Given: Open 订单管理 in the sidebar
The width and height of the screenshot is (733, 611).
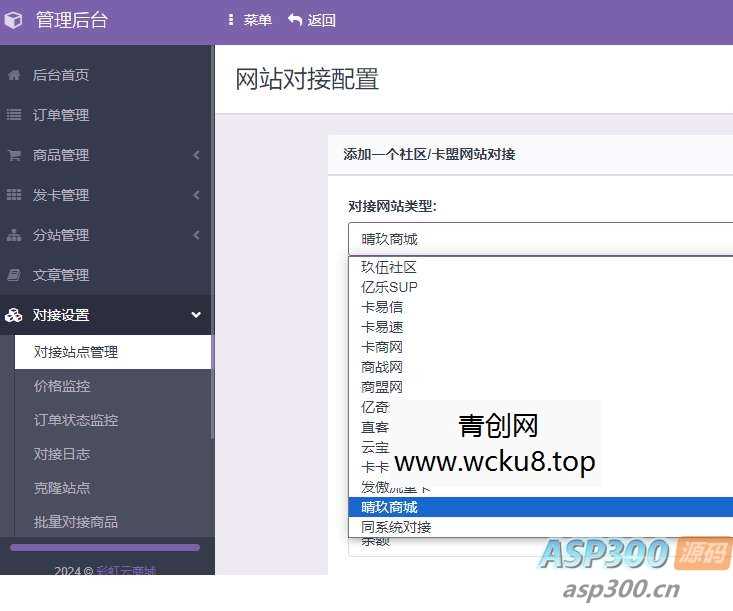Looking at the screenshot, I should coord(61,115).
